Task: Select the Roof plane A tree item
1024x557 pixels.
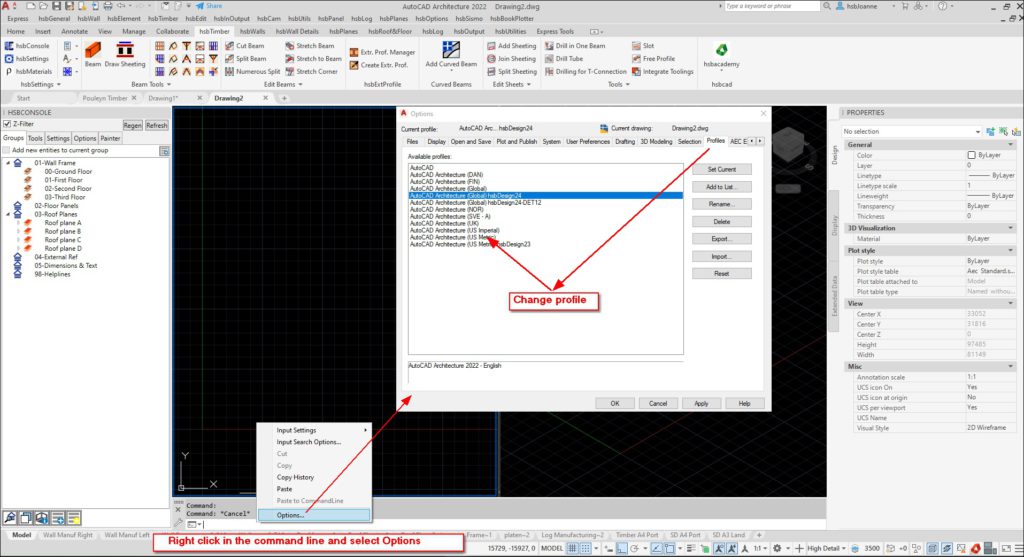Action: click(63, 223)
